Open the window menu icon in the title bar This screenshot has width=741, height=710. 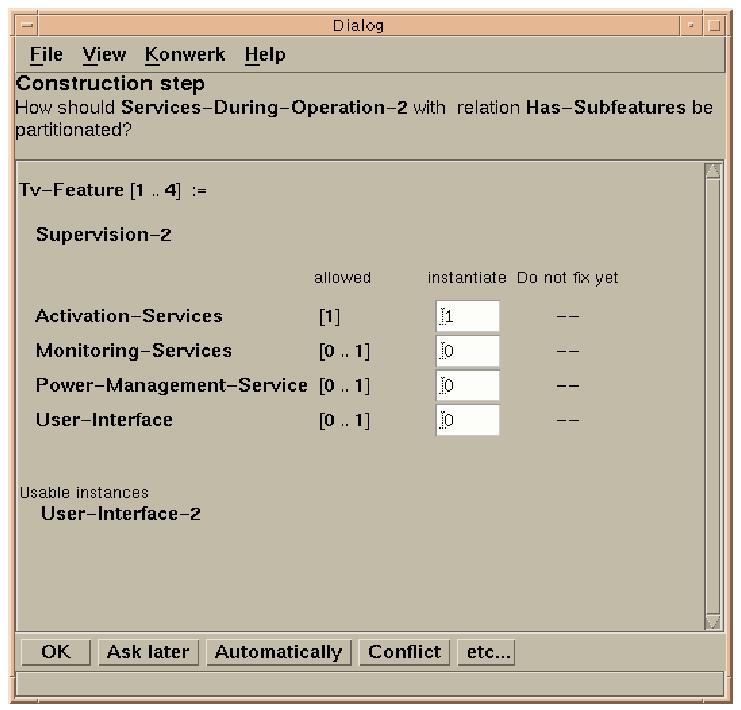(27, 25)
